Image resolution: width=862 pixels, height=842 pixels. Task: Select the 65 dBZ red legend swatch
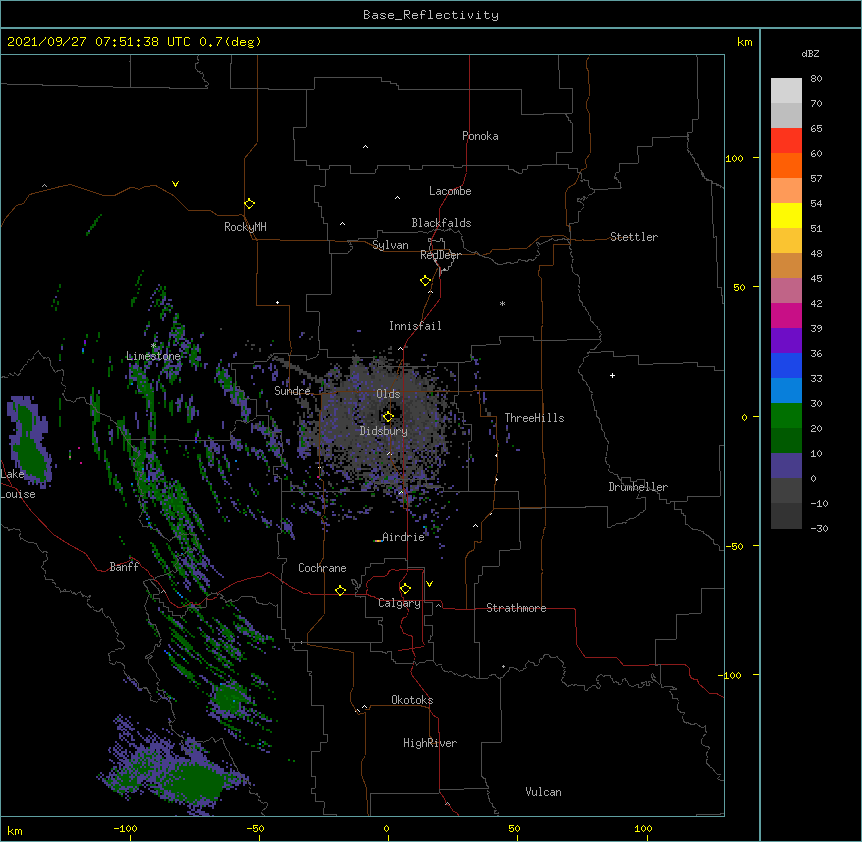(x=786, y=141)
